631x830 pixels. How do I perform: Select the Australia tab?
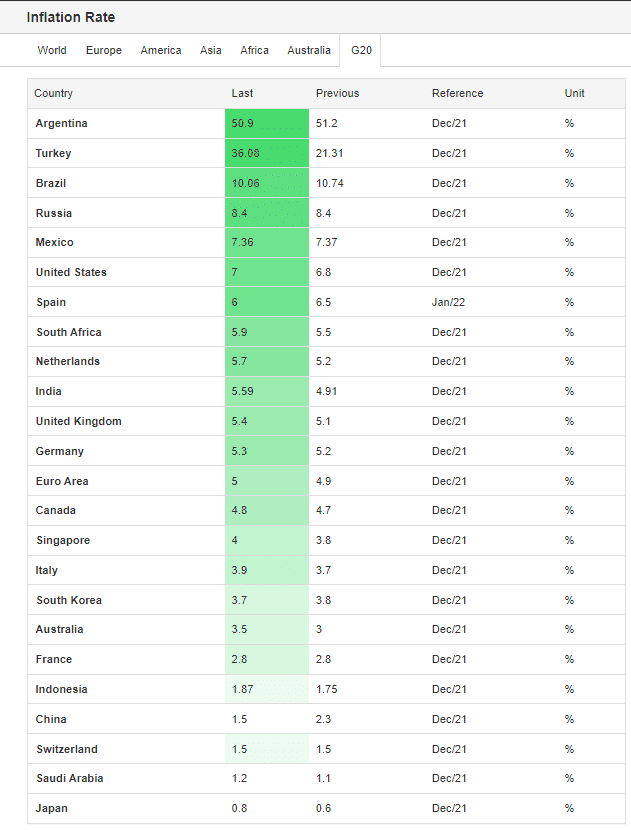click(309, 50)
